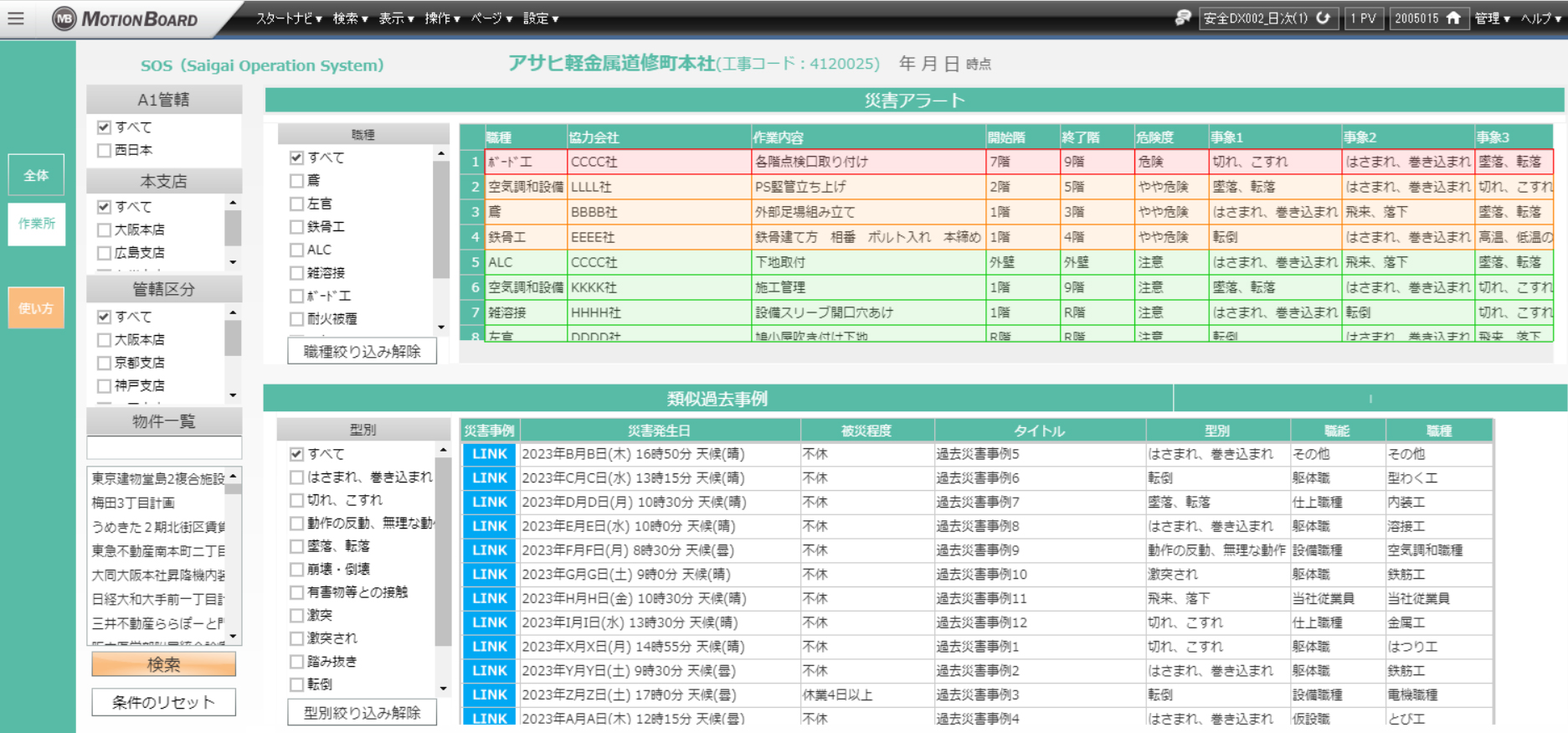This screenshot has height=733, width=1568.
Task: Check the 西日本 checkbox under A1管轄
Action: pyautogui.click(x=105, y=151)
